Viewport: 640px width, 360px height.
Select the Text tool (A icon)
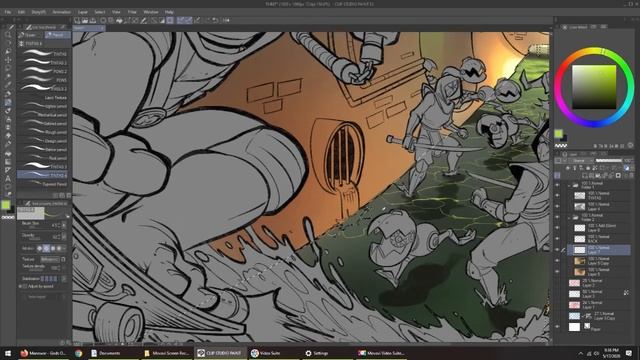[8, 178]
